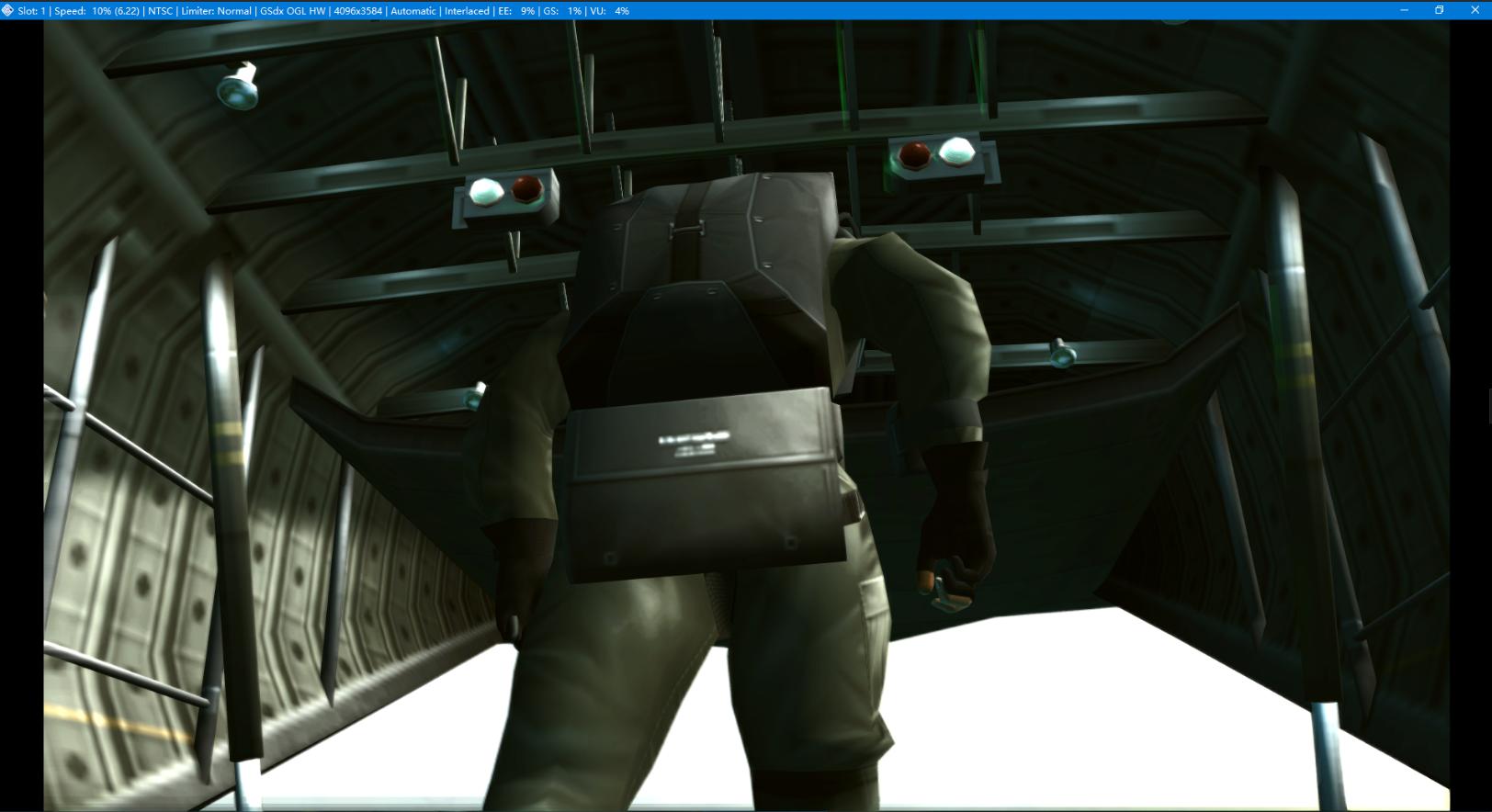Restore down the emulator game window
Viewport: 1492px width, 812px height.
click(x=1440, y=10)
